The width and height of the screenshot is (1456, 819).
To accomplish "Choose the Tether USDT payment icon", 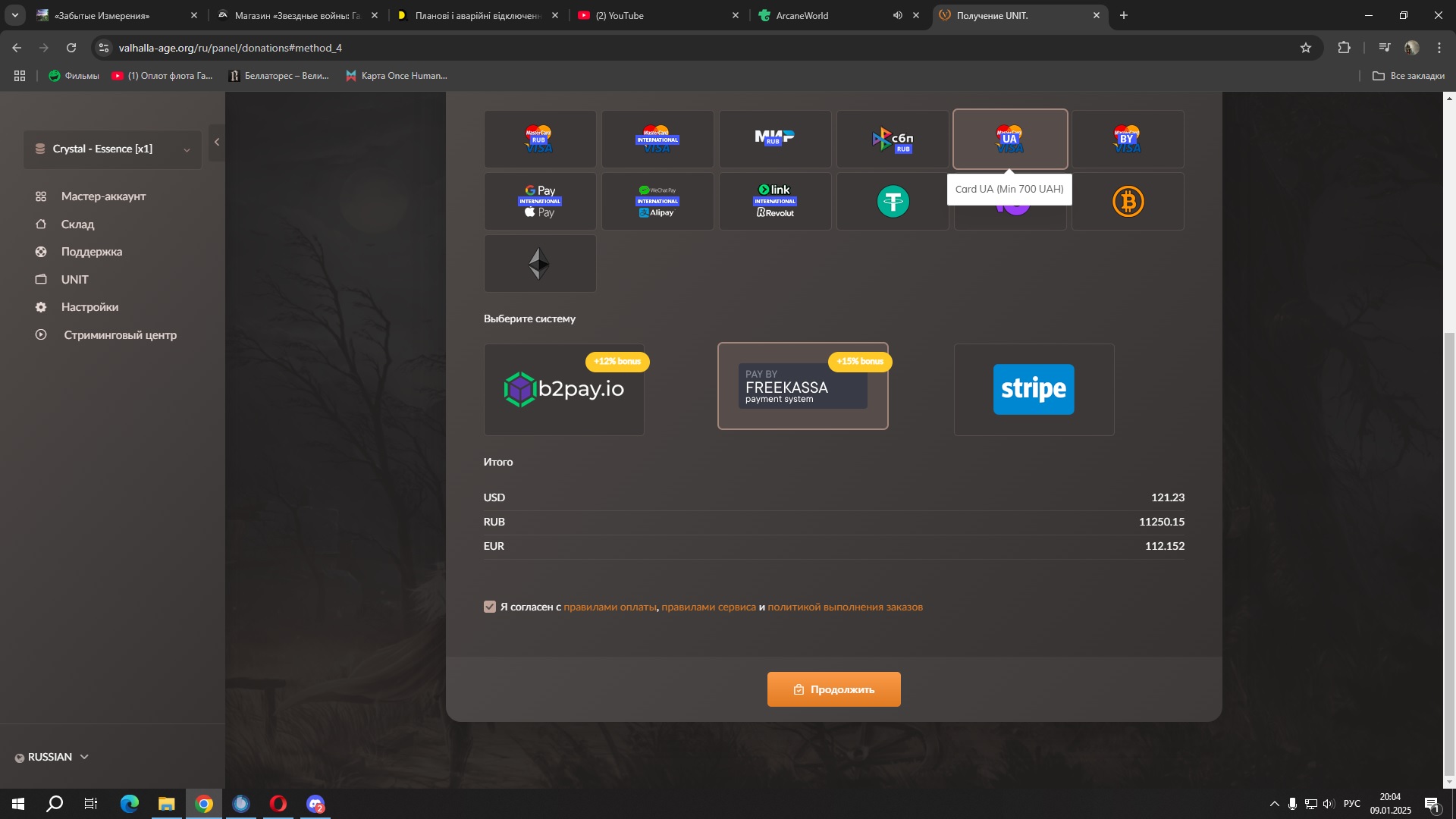I will pyautogui.click(x=893, y=202).
